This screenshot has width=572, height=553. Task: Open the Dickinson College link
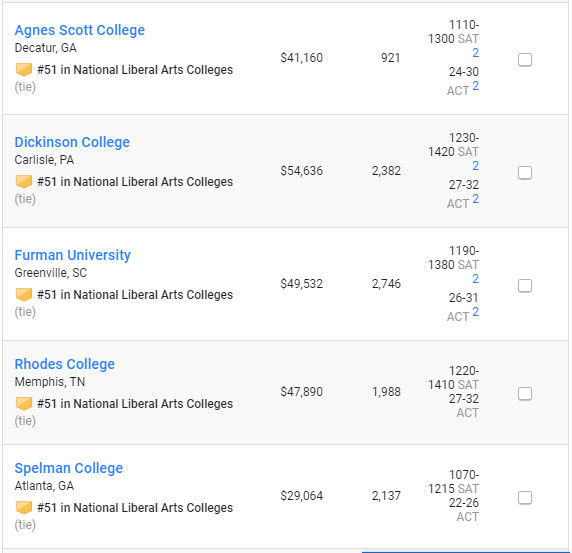point(72,142)
